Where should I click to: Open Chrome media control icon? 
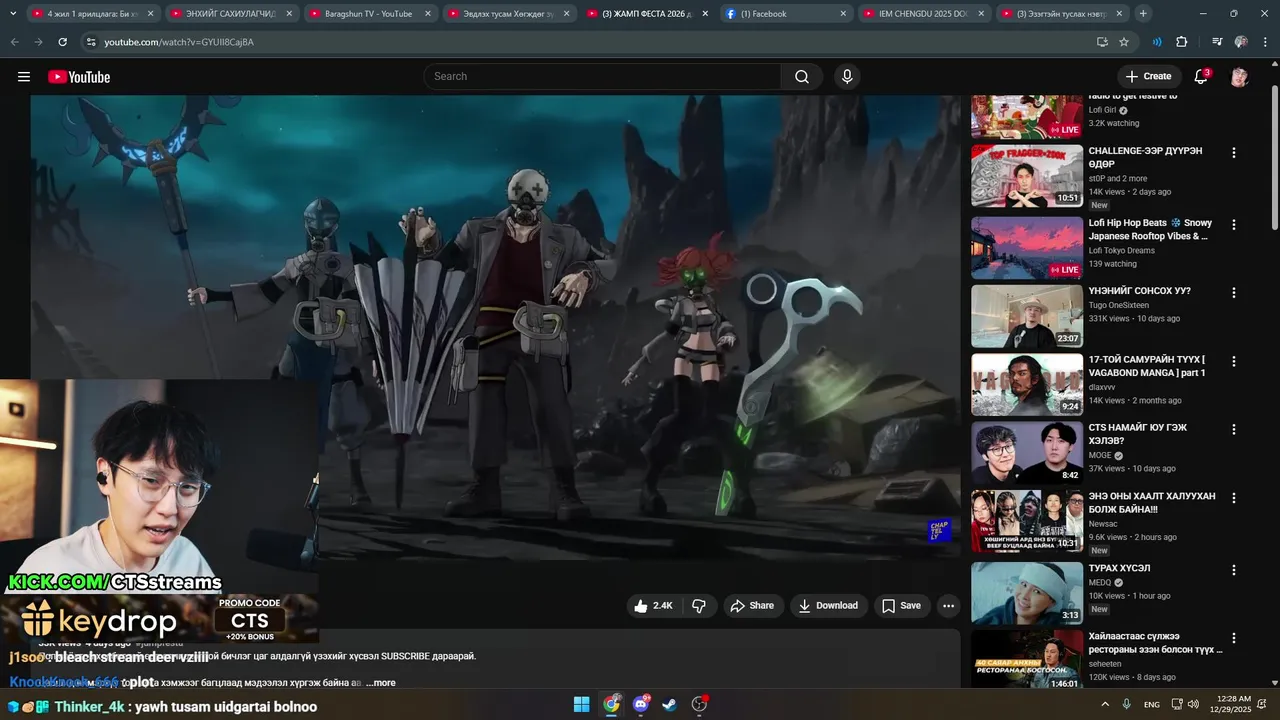1217,42
